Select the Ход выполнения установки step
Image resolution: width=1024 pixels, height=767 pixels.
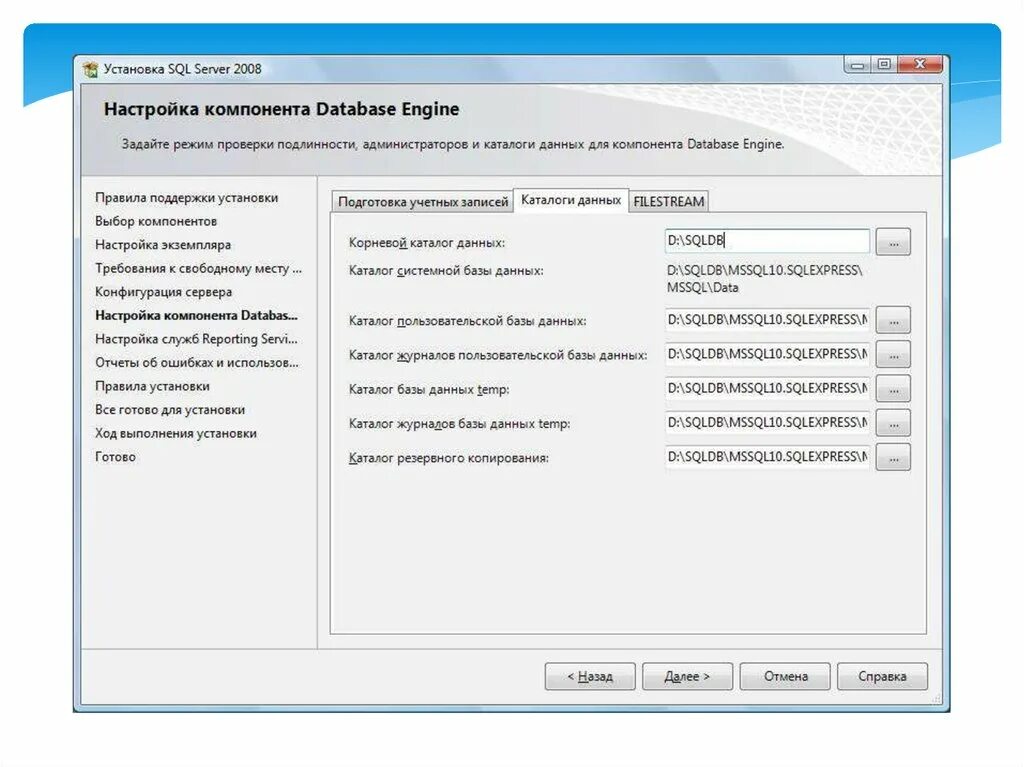click(176, 433)
